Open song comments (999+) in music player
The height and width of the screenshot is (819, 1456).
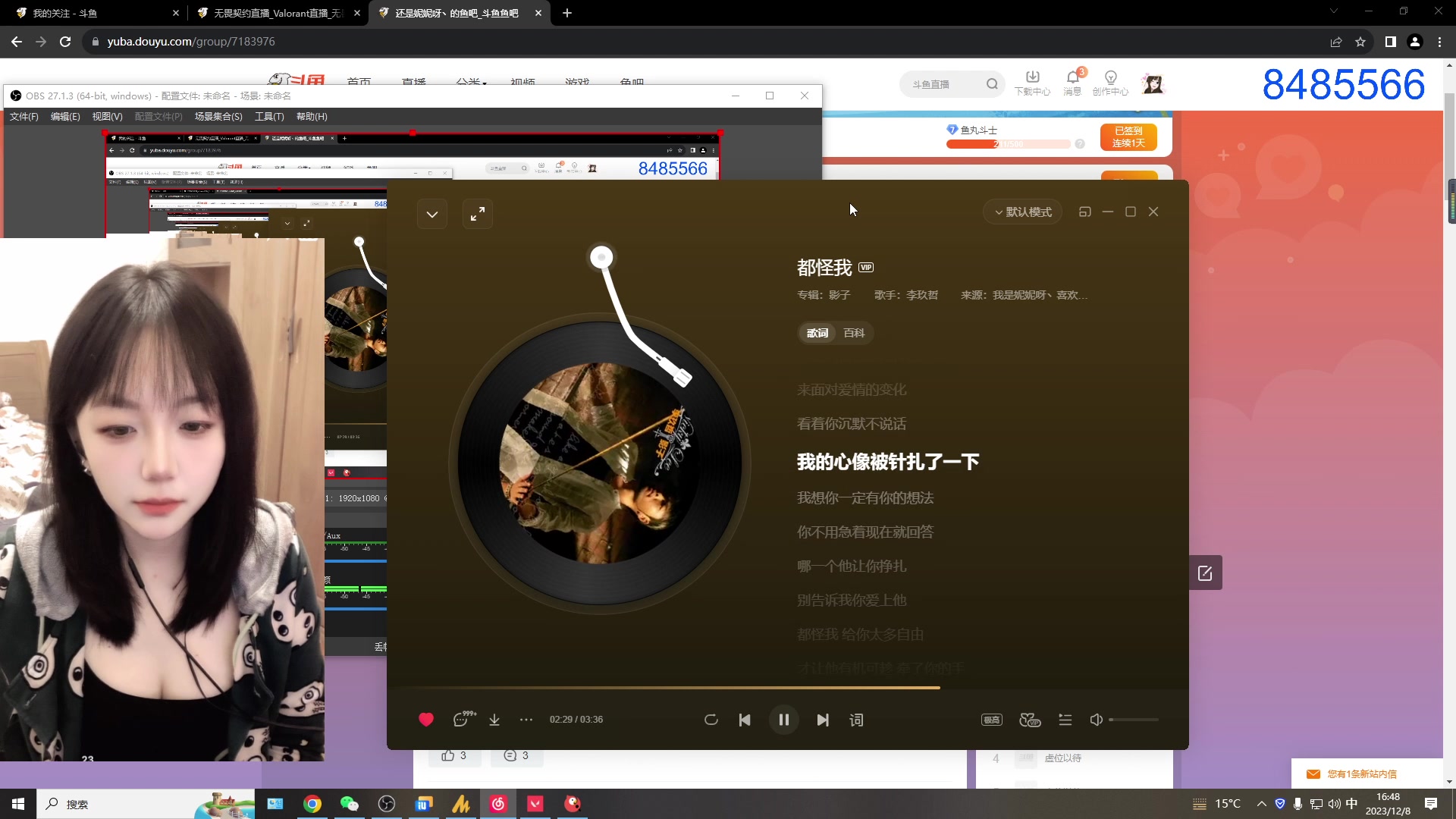point(463,719)
